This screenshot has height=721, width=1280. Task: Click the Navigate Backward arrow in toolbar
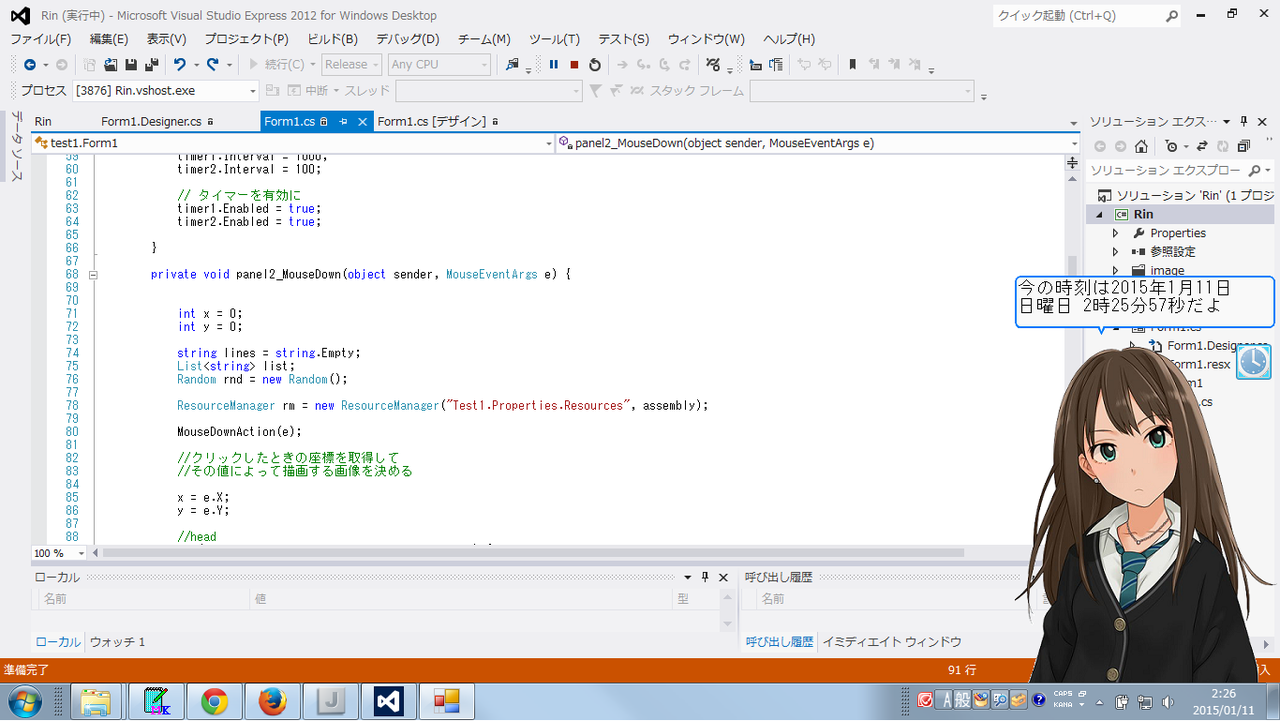coord(29,65)
